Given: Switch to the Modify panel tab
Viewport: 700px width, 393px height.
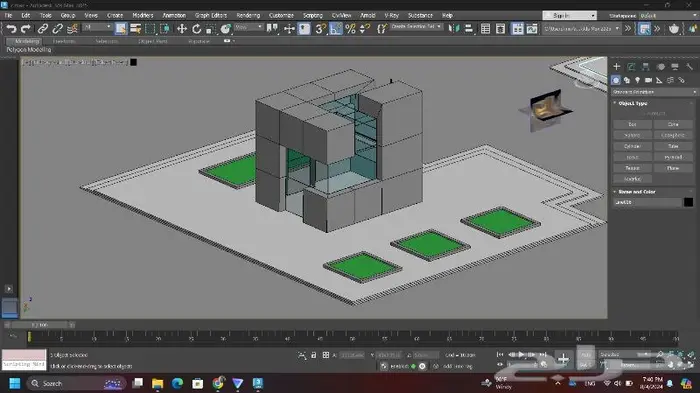Looking at the screenshot, I should 631,67.
